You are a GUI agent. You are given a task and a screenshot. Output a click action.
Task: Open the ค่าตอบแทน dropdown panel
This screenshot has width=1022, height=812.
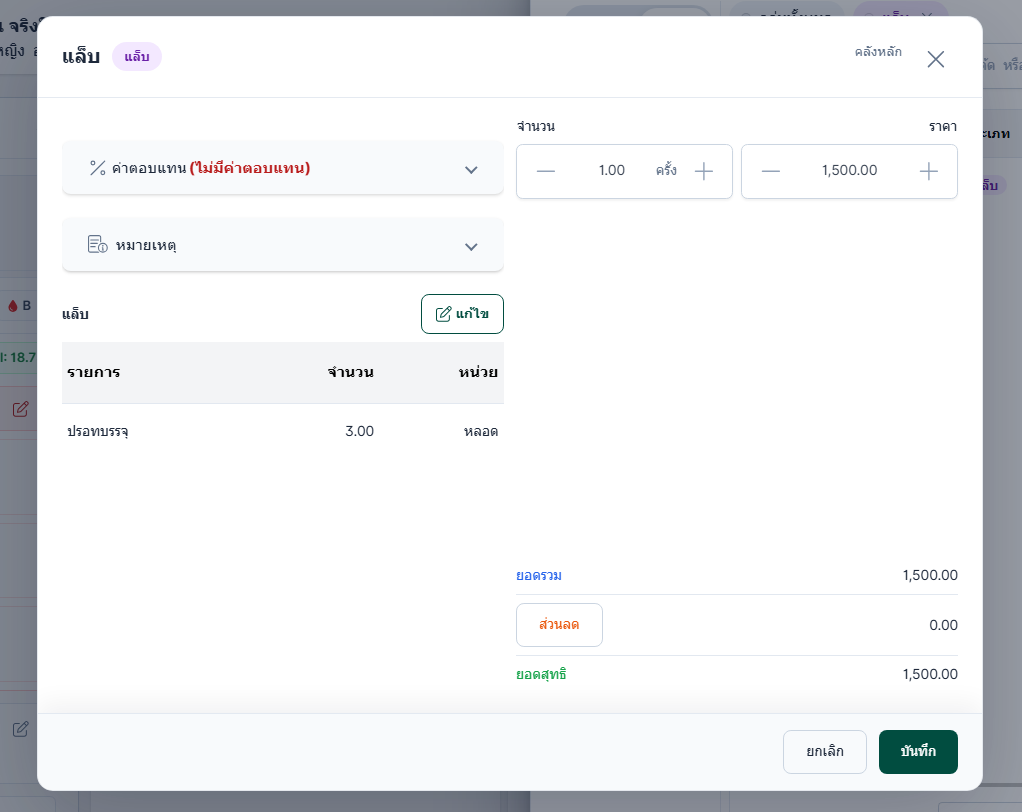pyautogui.click(x=283, y=168)
